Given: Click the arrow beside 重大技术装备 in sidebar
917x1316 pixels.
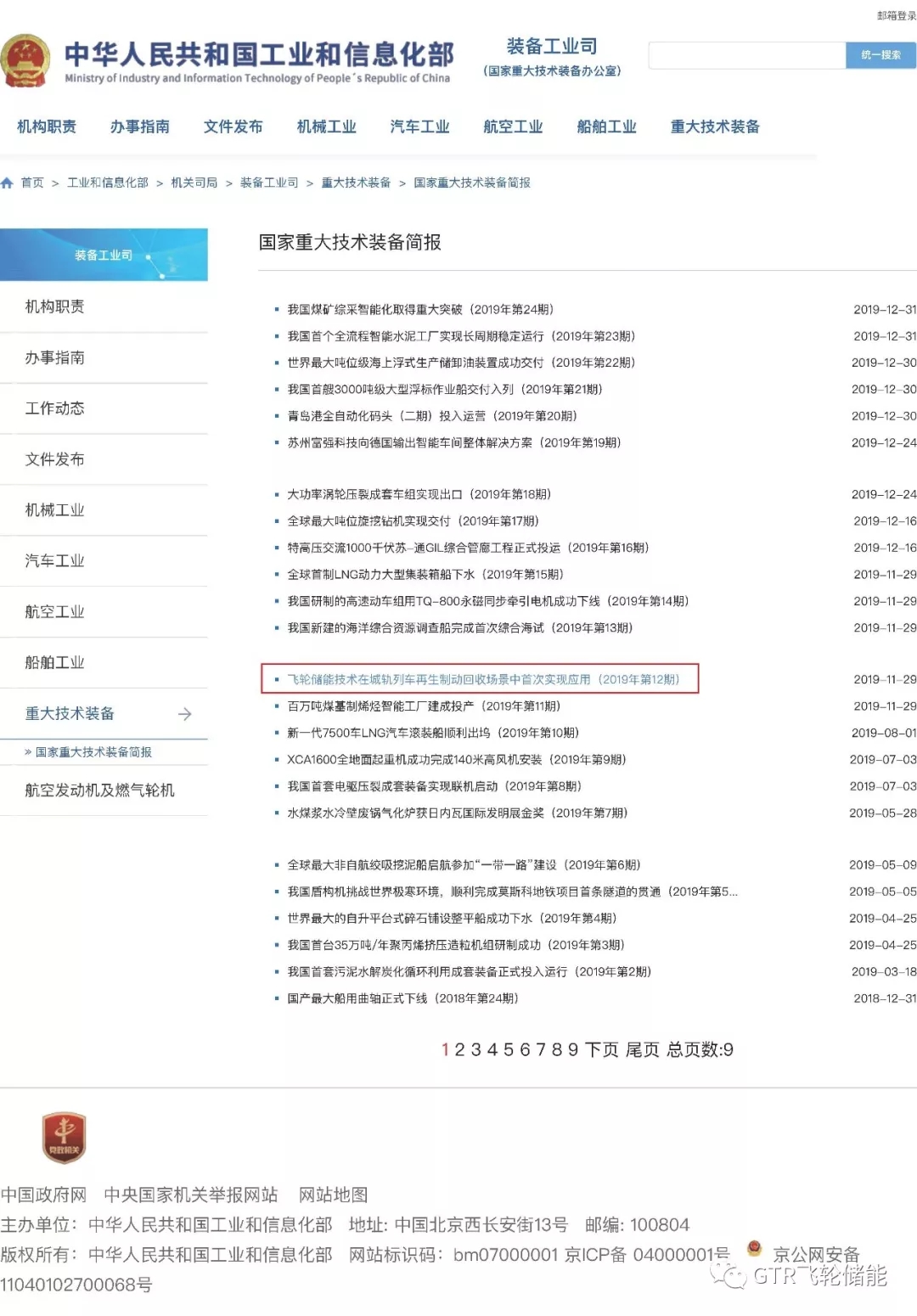Looking at the screenshot, I should click(184, 714).
